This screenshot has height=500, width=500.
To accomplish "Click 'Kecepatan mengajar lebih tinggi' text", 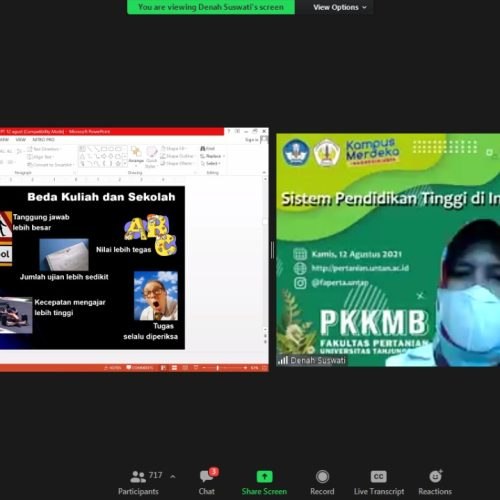I will (x=70, y=307).
